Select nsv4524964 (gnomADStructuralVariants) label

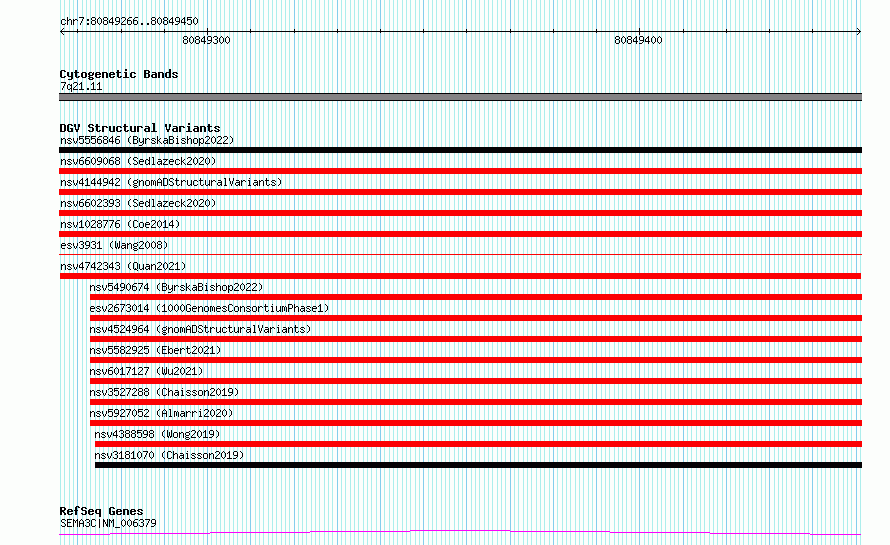pyautogui.click(x=200, y=329)
